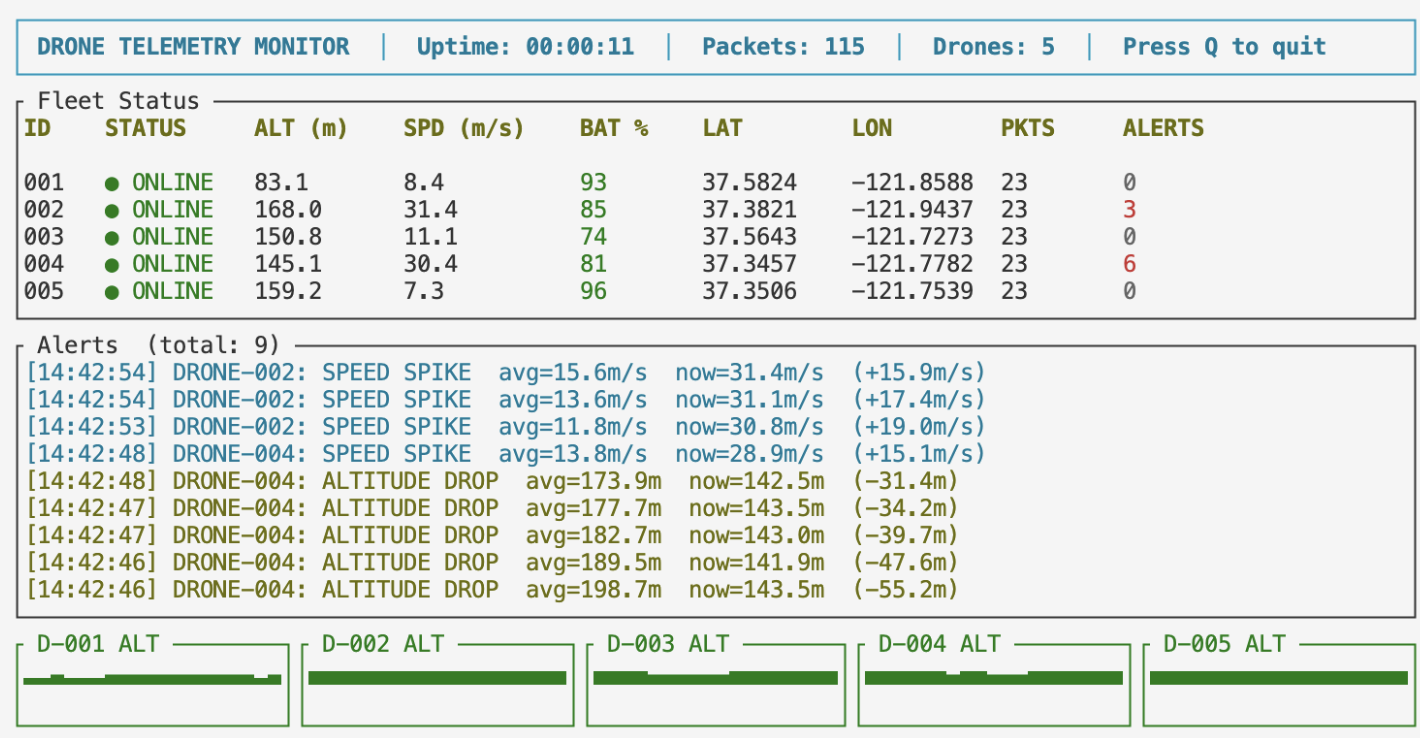Click the LAT column header
Viewport: 1420px width, 738px height.
[722, 128]
